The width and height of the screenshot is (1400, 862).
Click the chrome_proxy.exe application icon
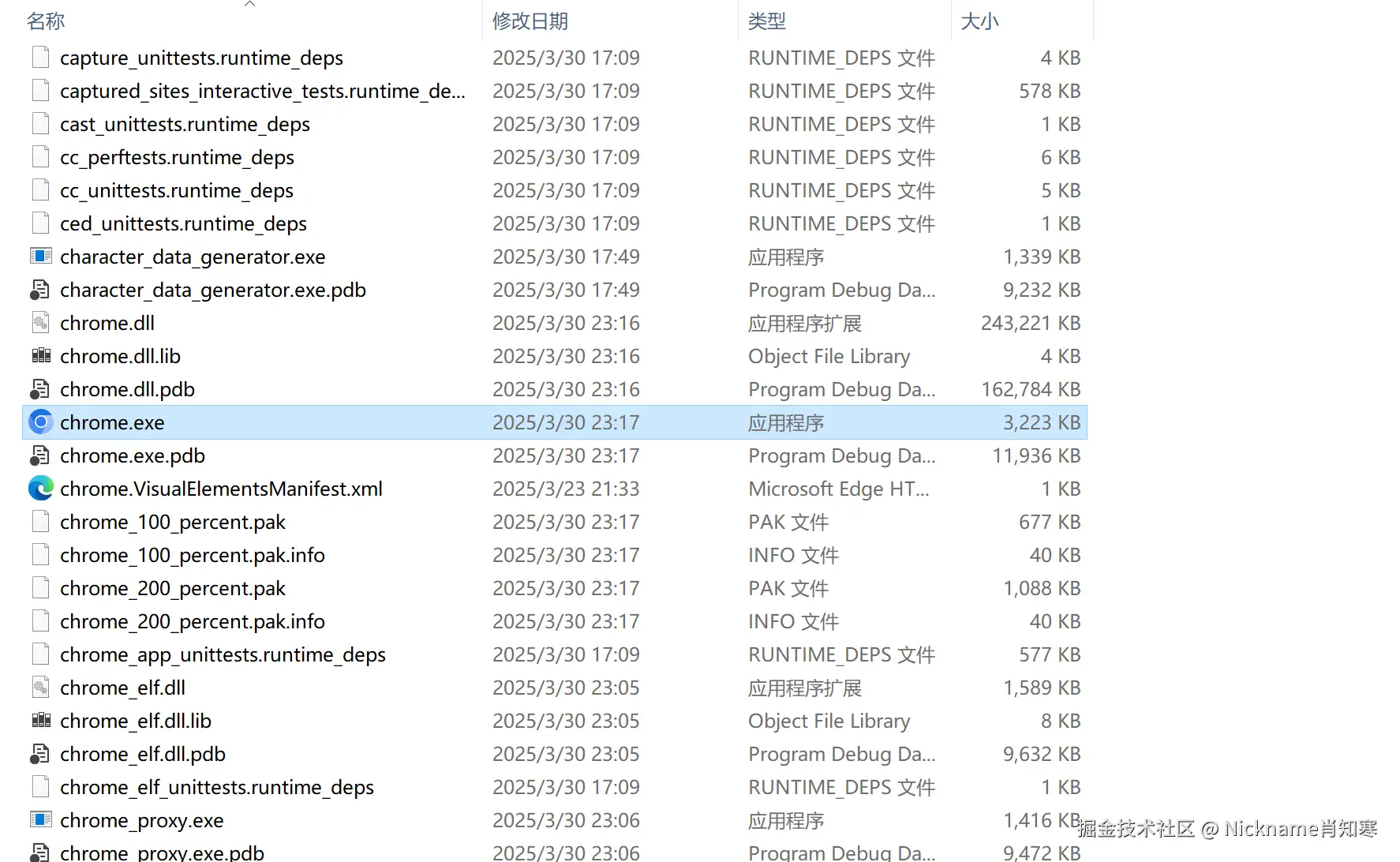pos(41,820)
